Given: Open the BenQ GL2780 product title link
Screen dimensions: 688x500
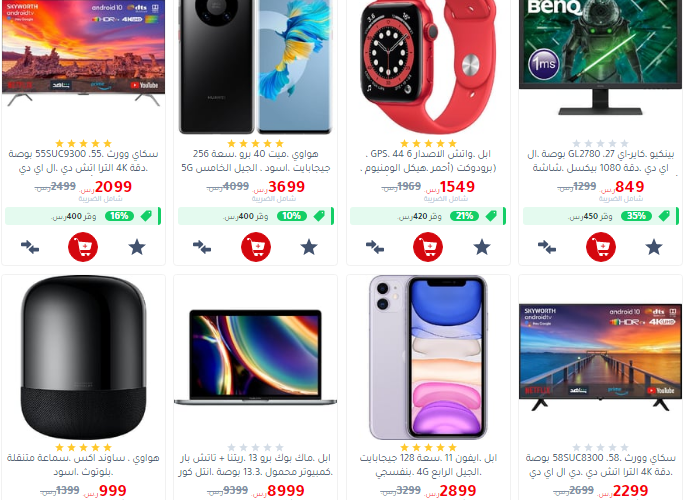Looking at the screenshot, I should pos(600,161).
